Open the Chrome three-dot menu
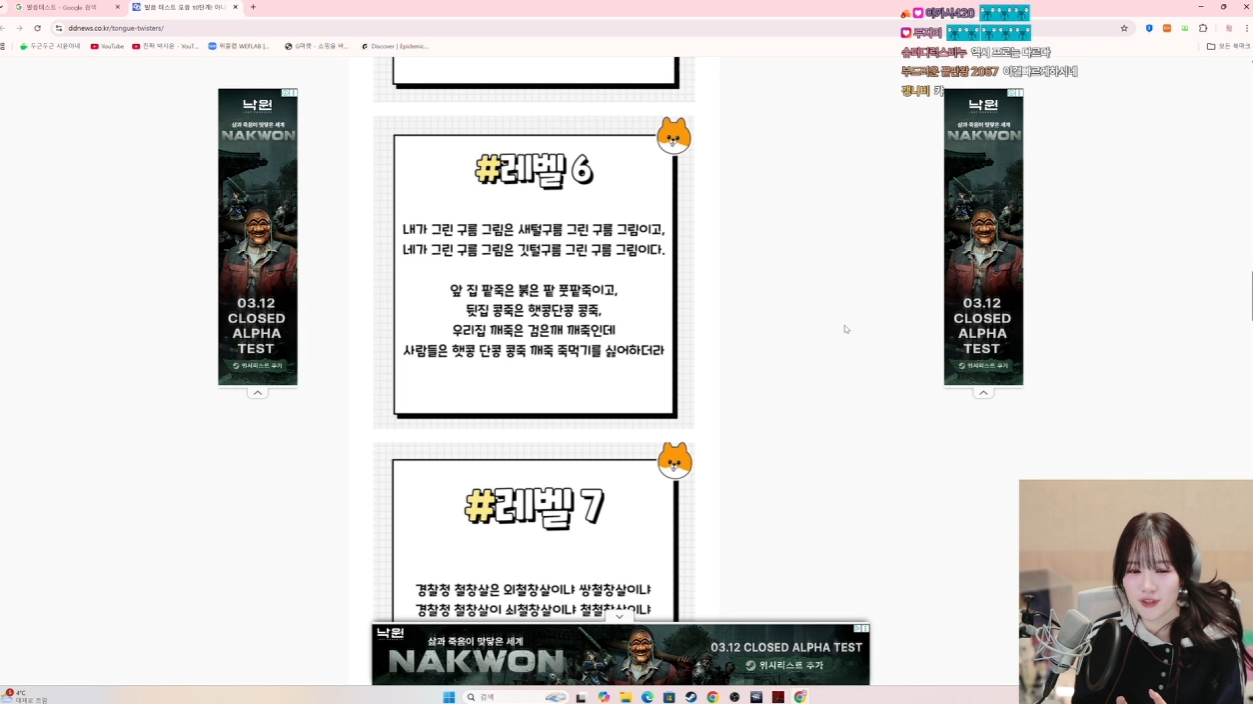 (1247, 28)
